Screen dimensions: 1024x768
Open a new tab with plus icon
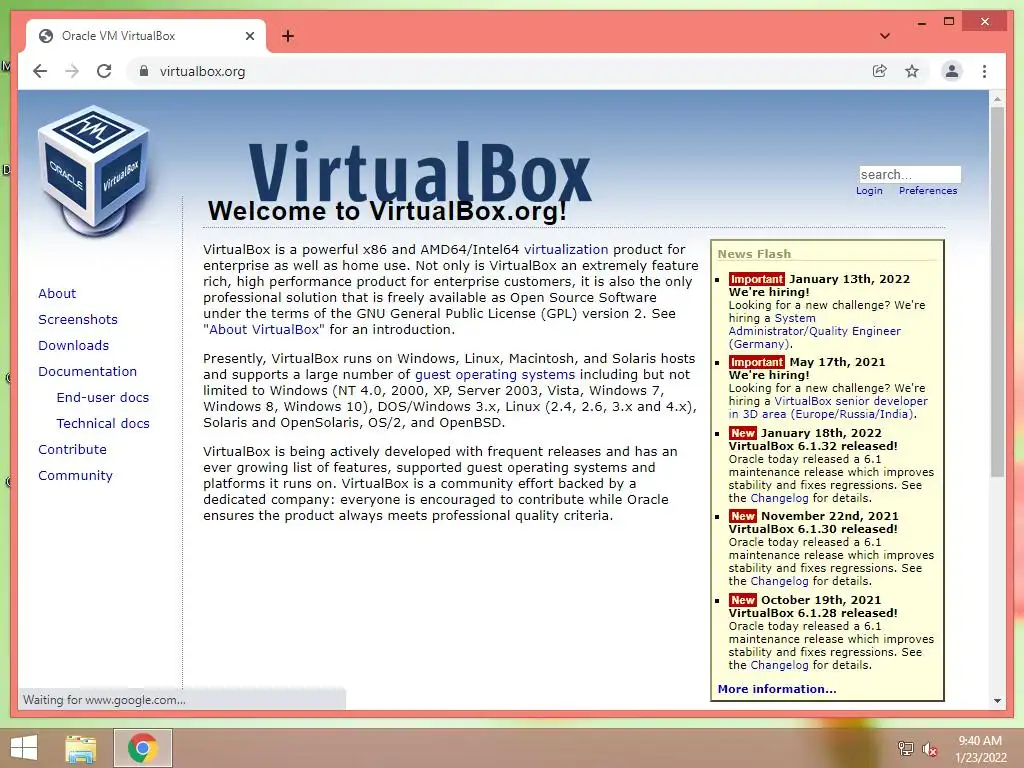point(288,36)
